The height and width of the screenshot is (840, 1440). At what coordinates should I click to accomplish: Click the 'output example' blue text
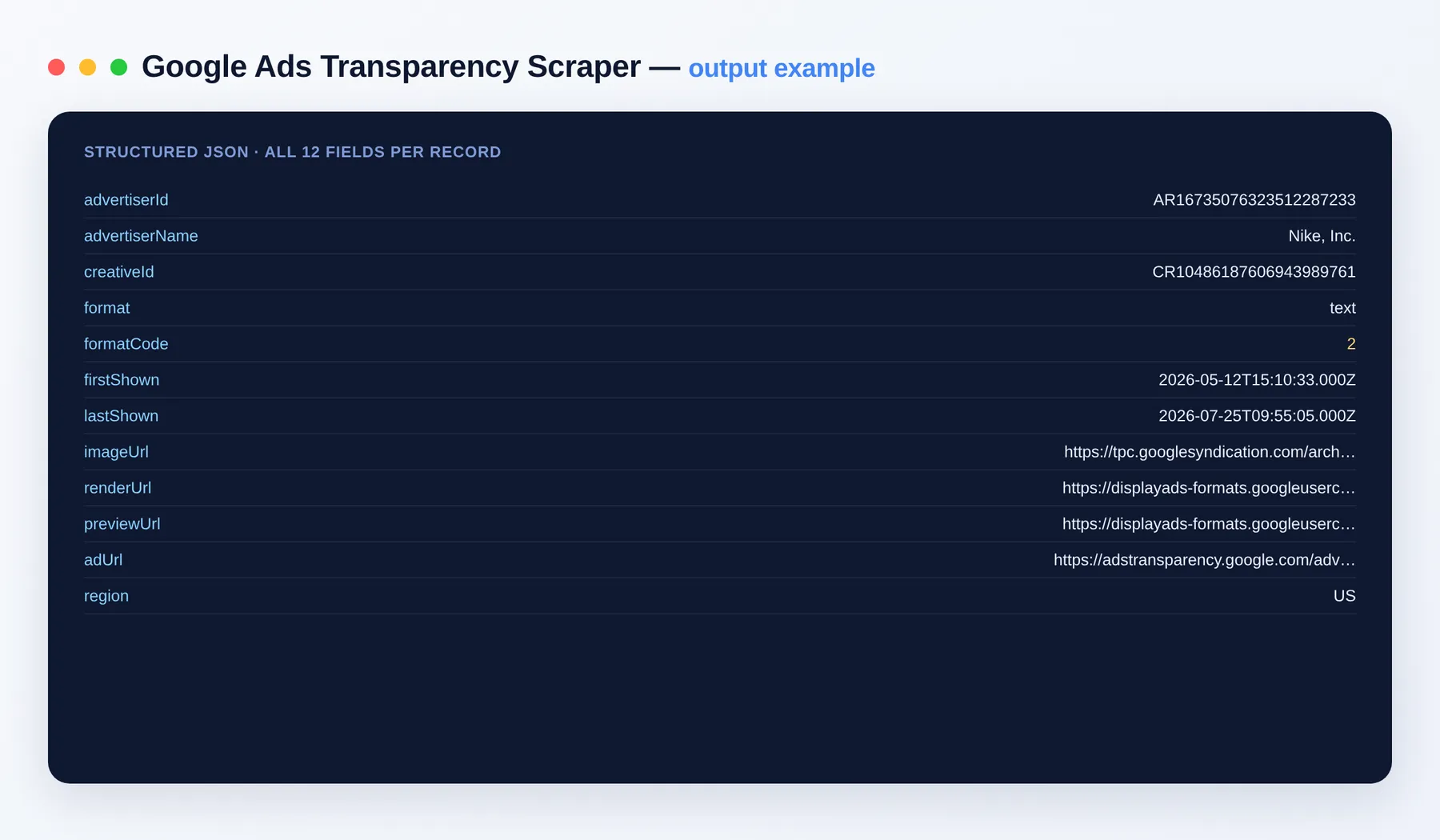tap(782, 69)
